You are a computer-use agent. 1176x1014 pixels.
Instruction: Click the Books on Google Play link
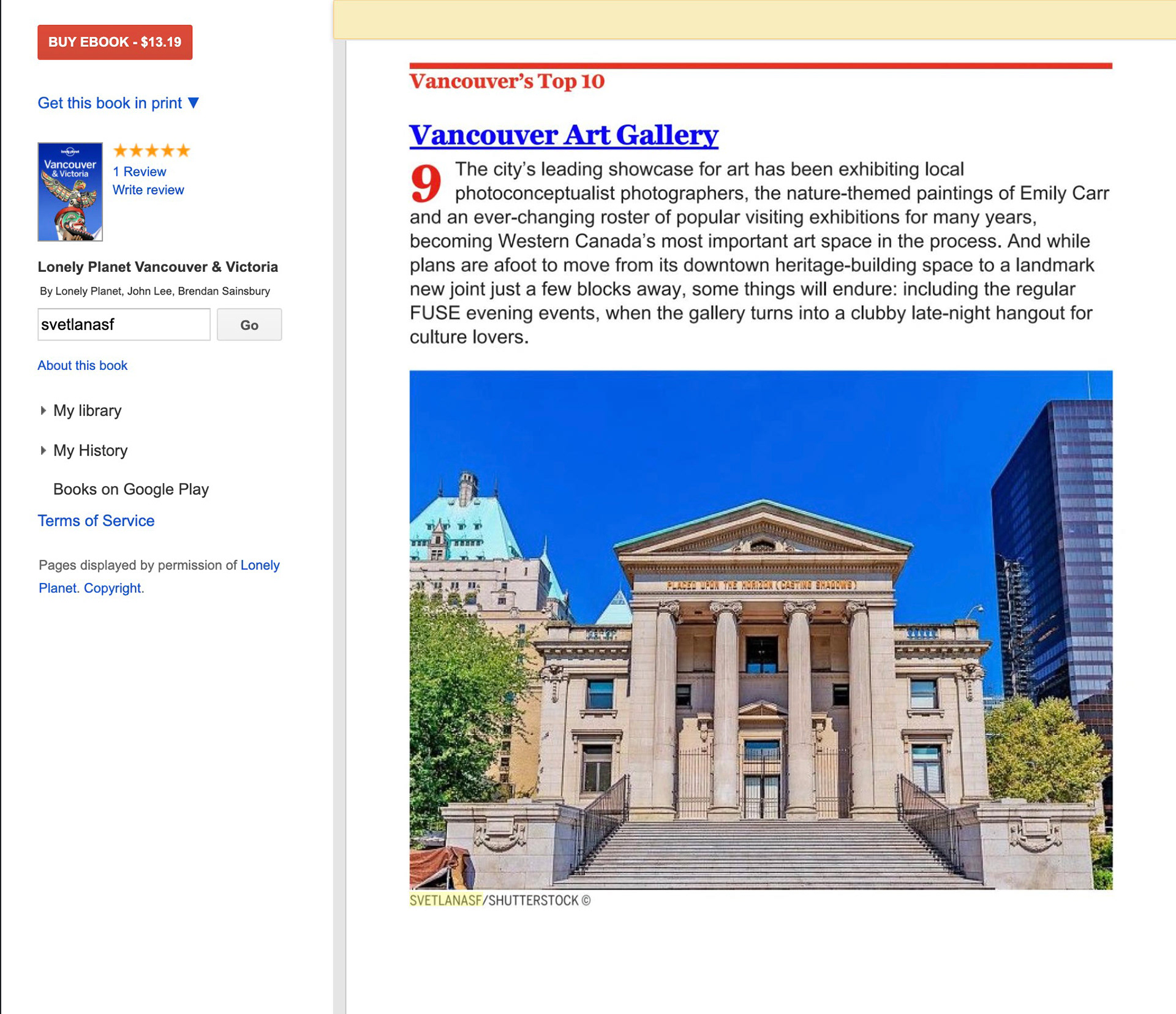coord(130,489)
